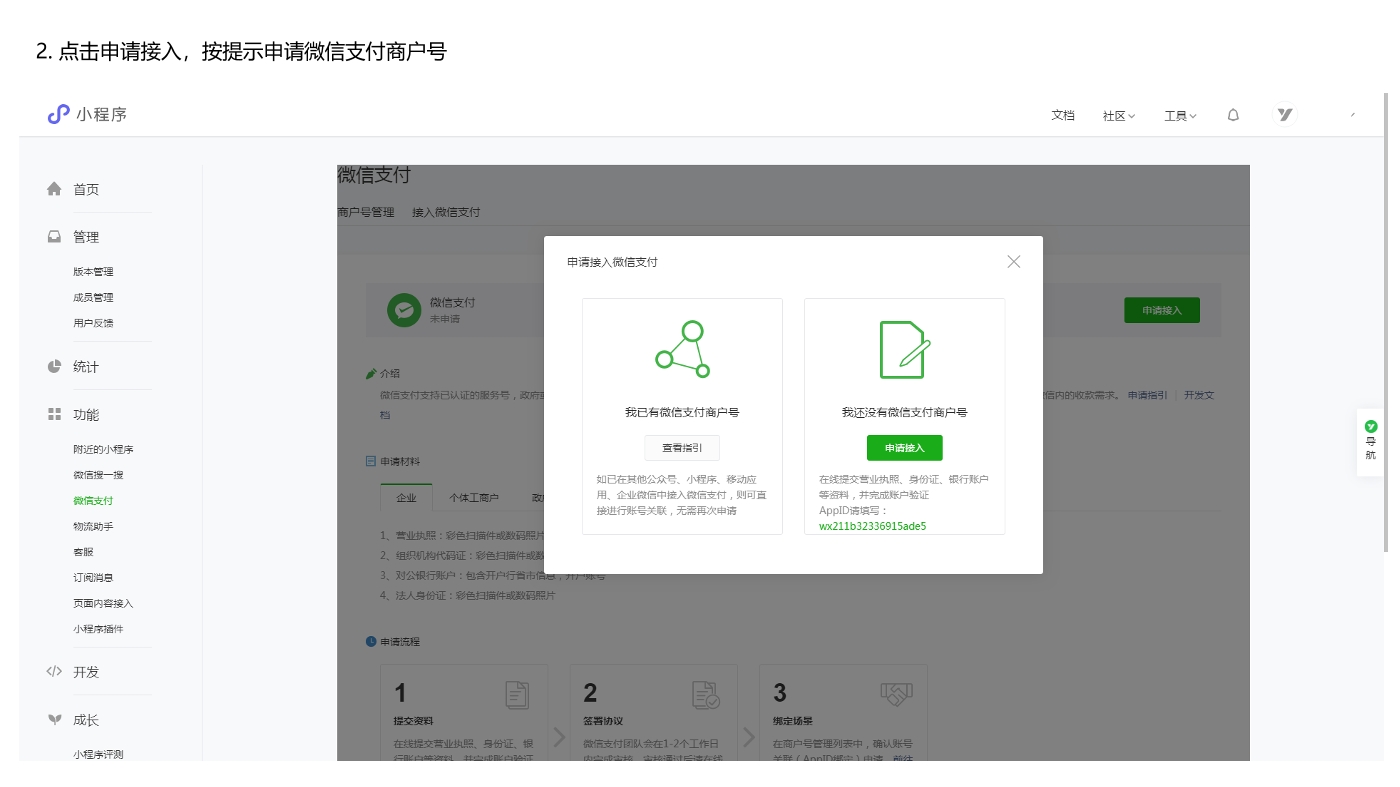Switch to the 商户号管理 tab
The width and height of the screenshot is (1400, 787).
click(x=366, y=212)
